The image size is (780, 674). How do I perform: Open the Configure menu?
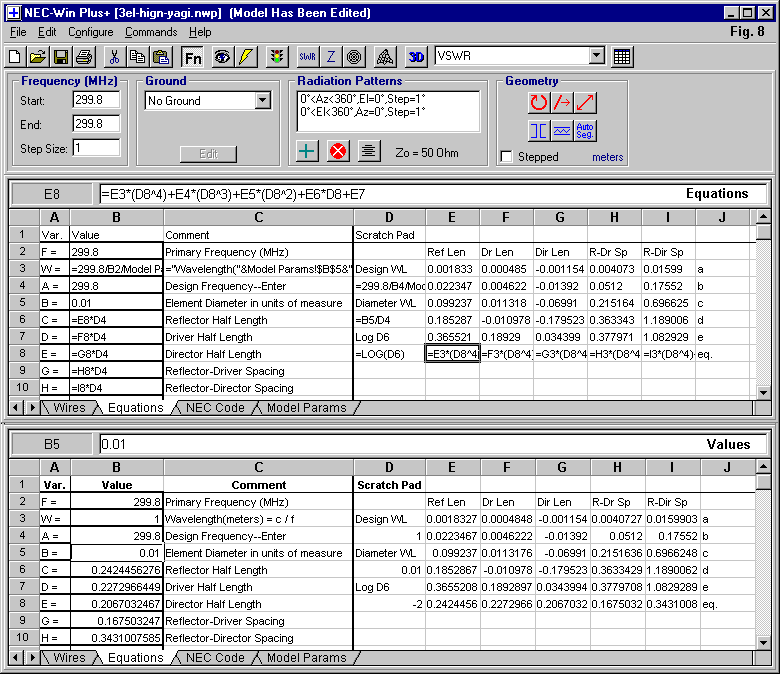pos(90,32)
